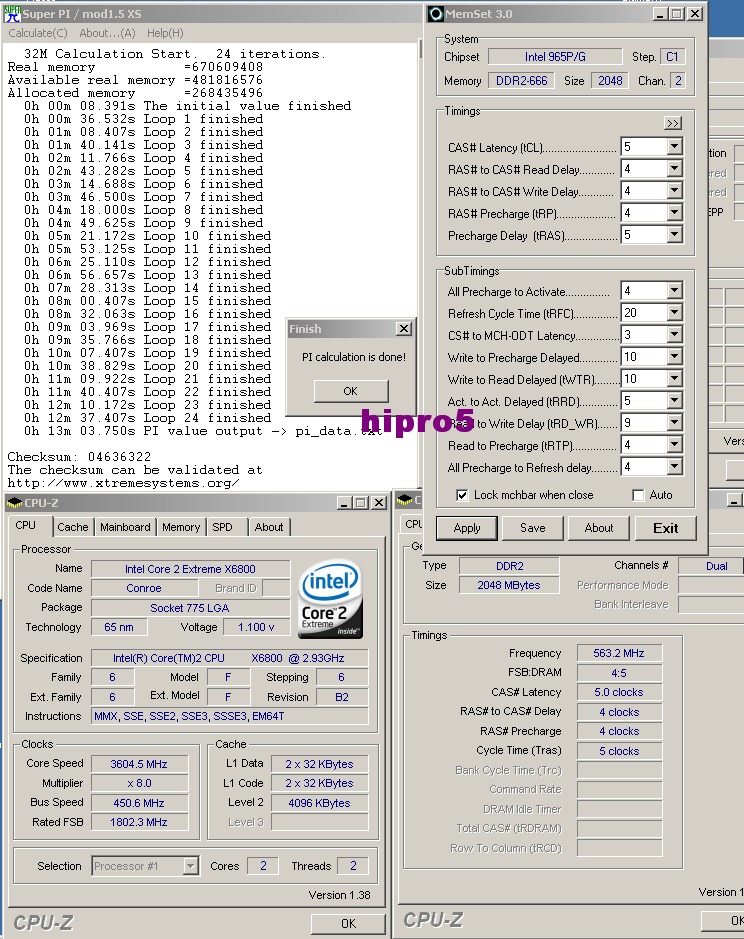Open the Precharge Delay (tRAS) dropdown
The image size is (744, 939).
tap(675, 235)
